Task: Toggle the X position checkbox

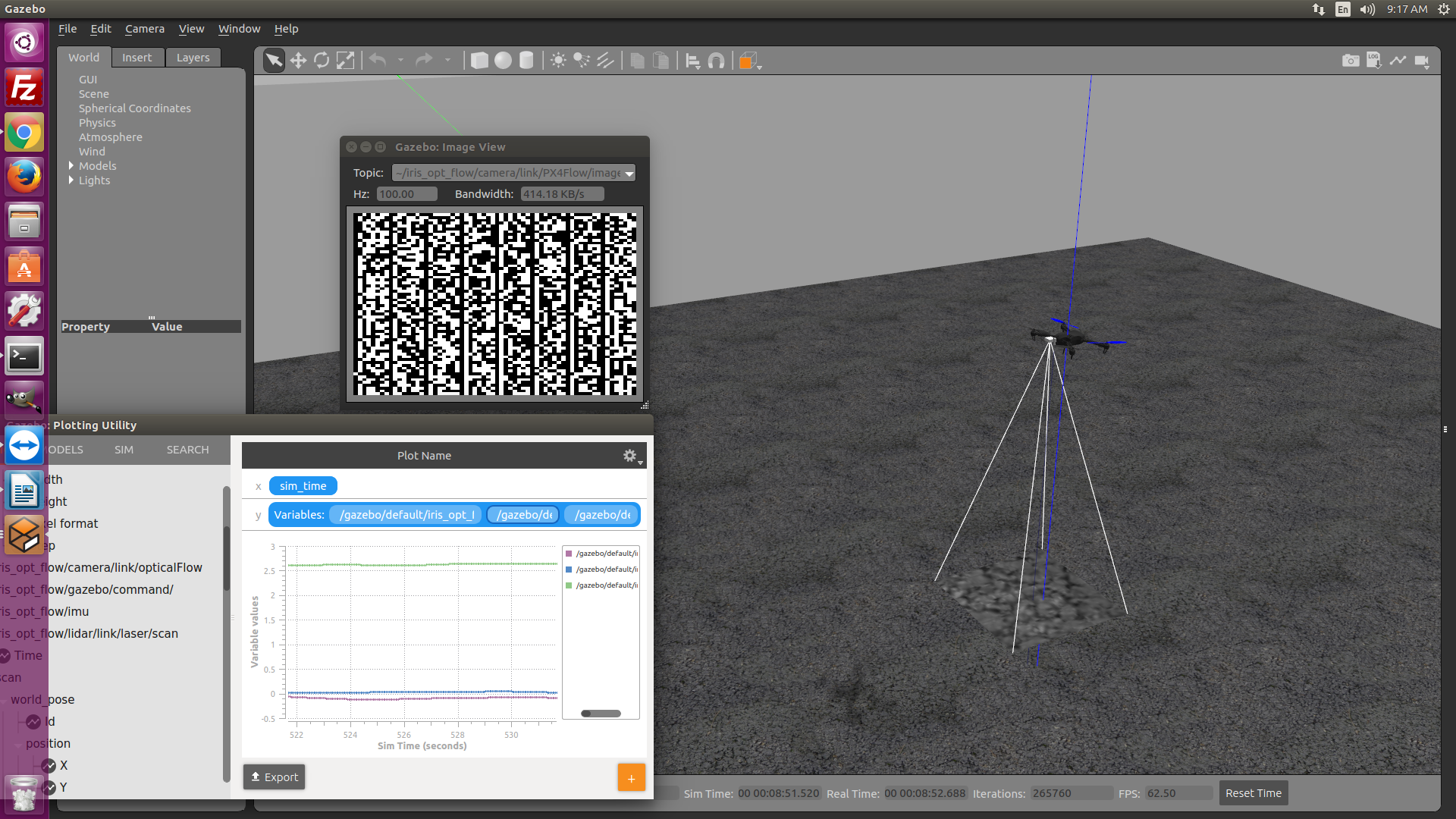Action: pyautogui.click(x=49, y=765)
